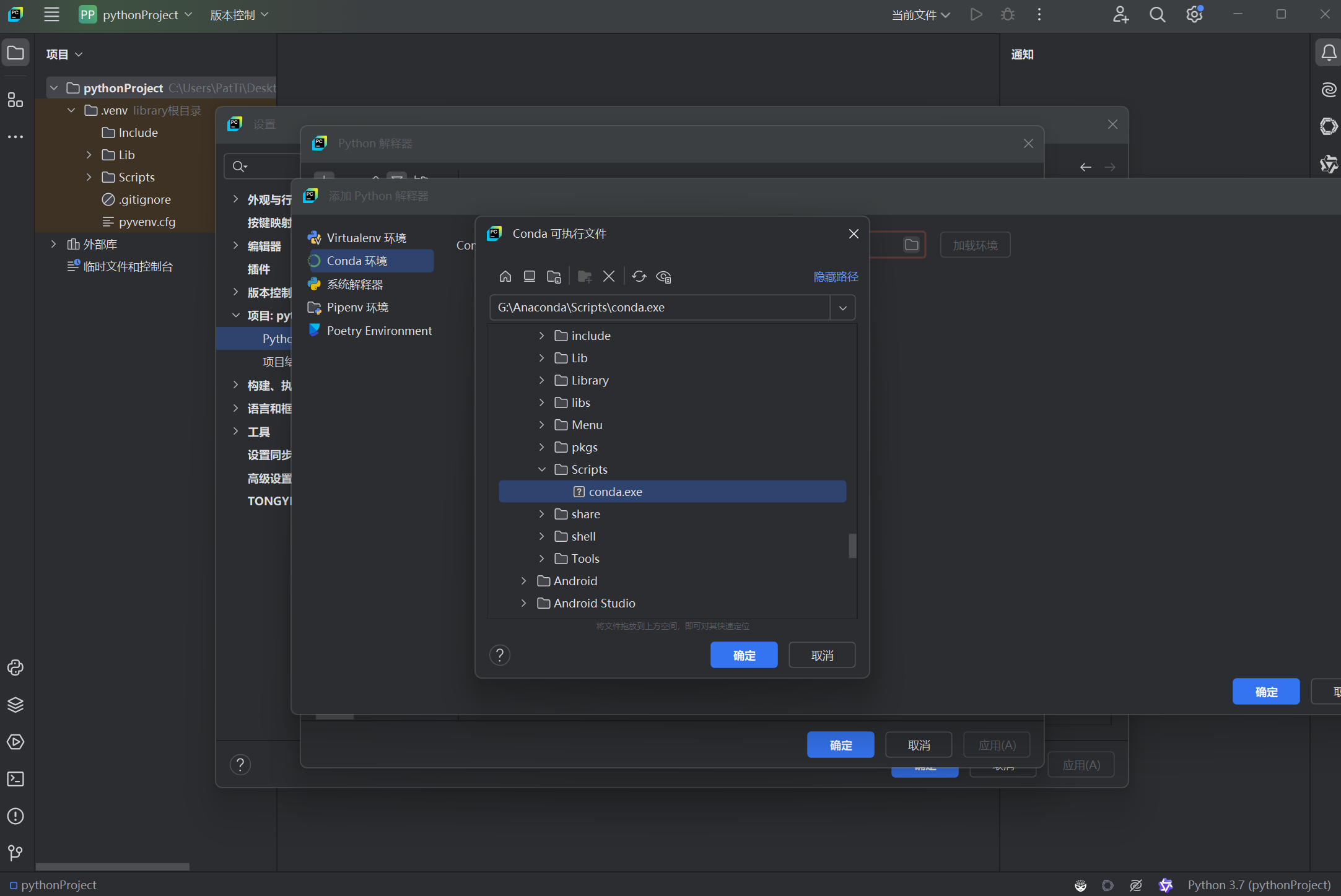Collapse the Scripts folder in file chooser
Image resolution: width=1341 pixels, height=896 pixels.
[x=541, y=469]
